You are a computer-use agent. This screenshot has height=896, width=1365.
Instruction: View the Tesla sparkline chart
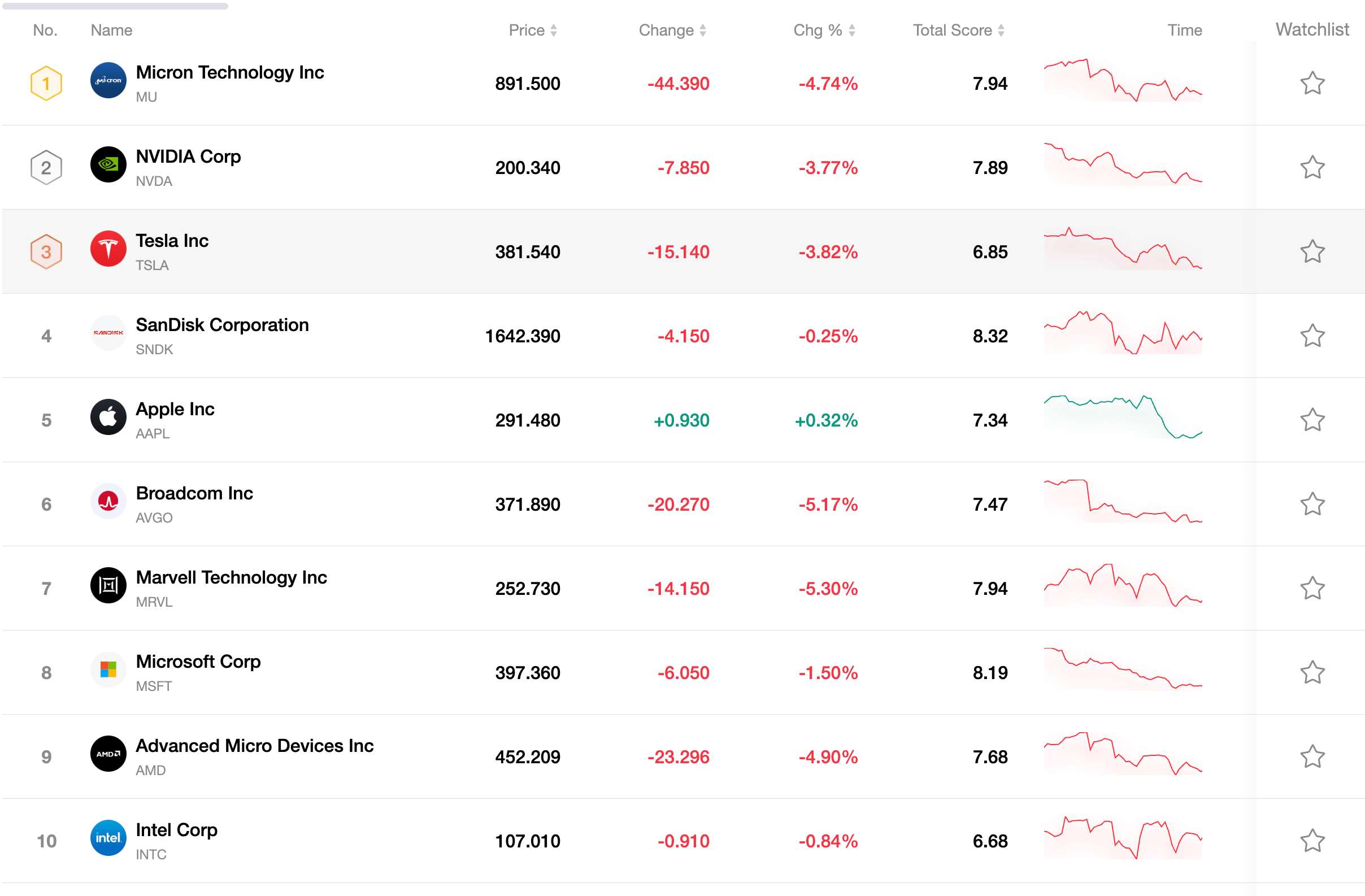coord(1123,249)
